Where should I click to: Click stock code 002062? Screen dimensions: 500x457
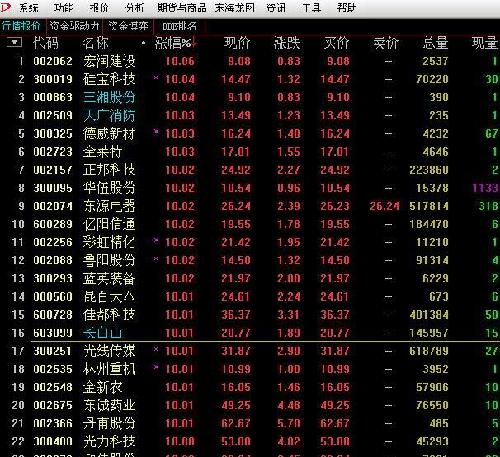pyautogui.click(x=53, y=61)
